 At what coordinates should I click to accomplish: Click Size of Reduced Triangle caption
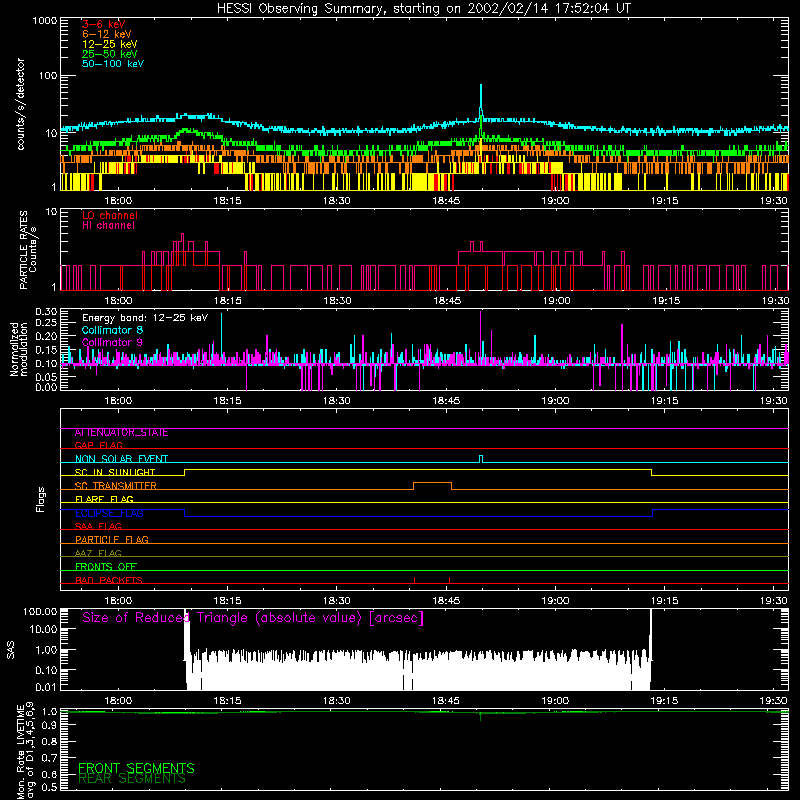(253, 618)
